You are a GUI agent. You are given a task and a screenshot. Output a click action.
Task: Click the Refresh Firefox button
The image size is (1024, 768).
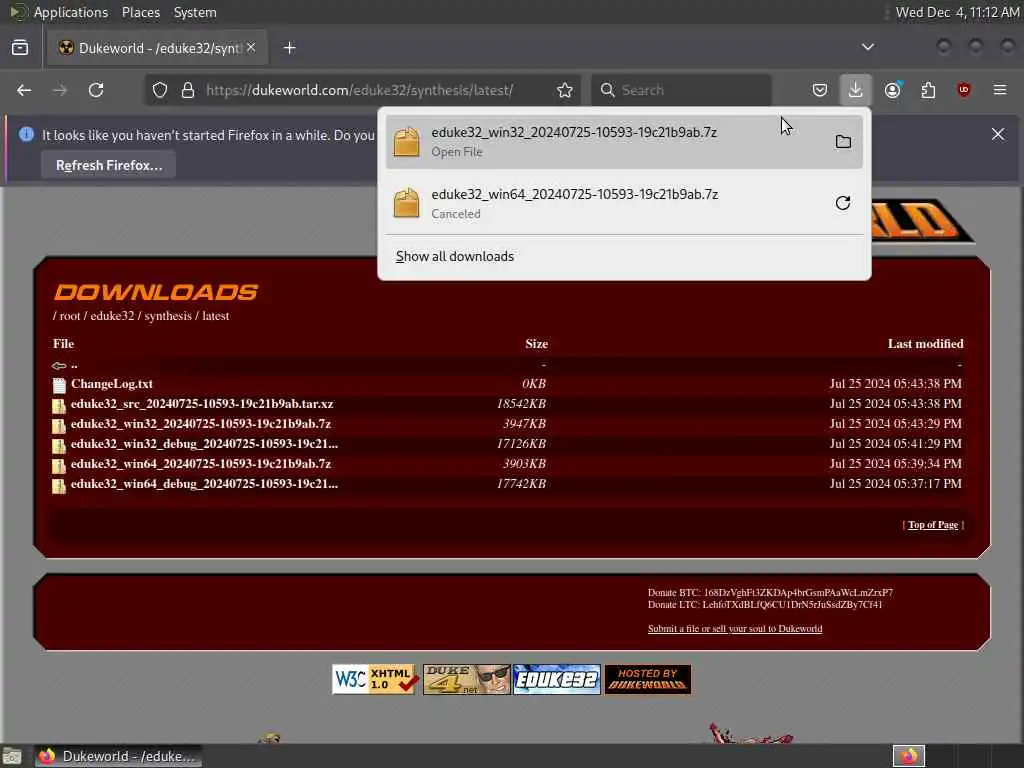(108, 165)
